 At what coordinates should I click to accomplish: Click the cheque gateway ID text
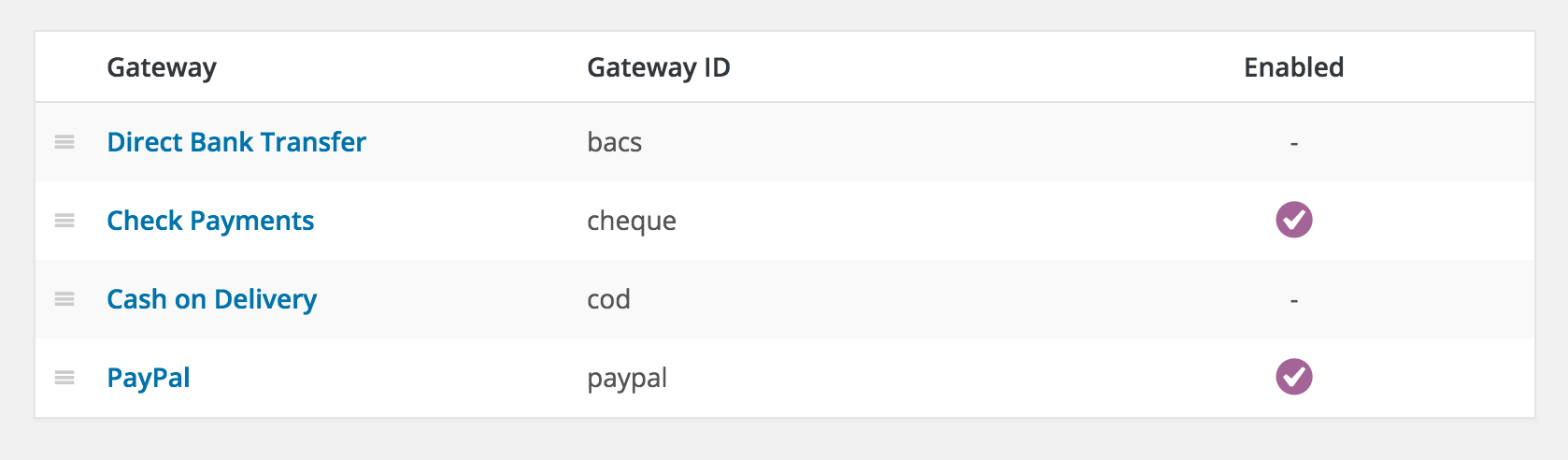click(x=631, y=221)
